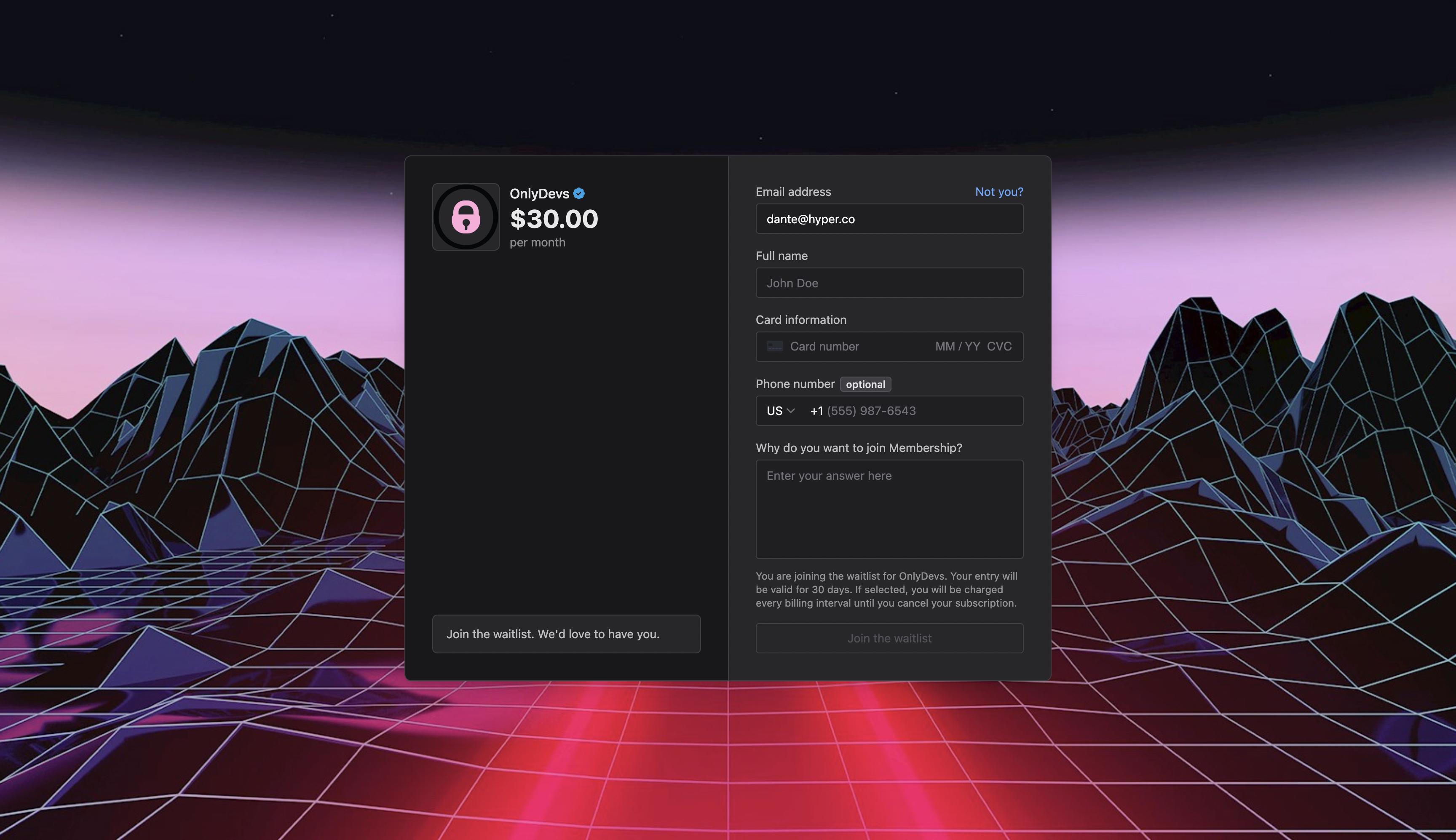Open the US country code dropdown
The height and width of the screenshot is (840, 1456).
coord(781,411)
